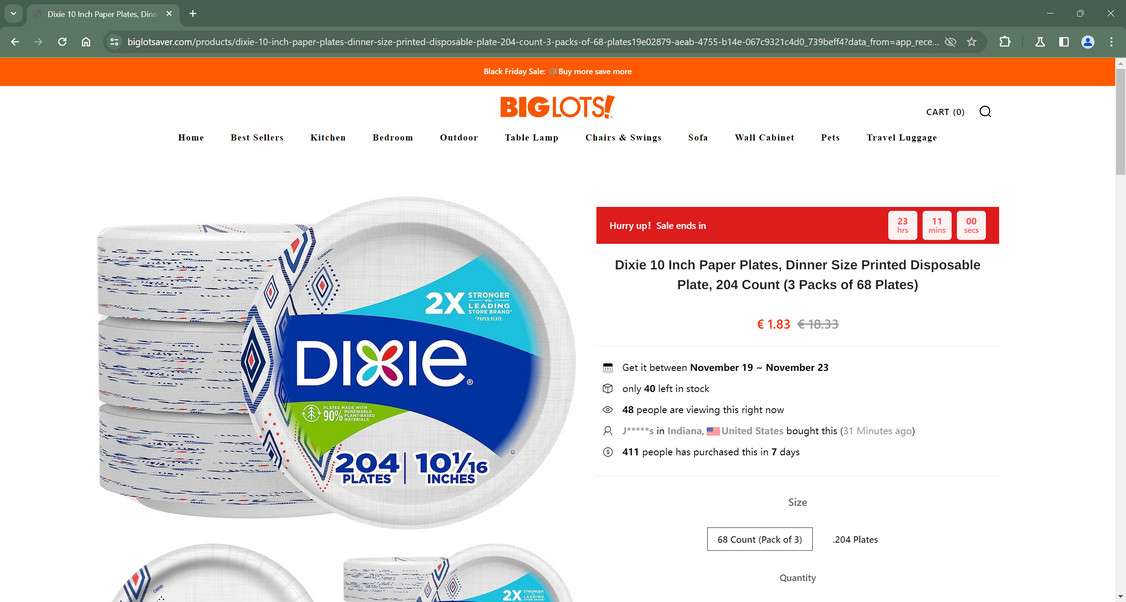This screenshot has height=602, width=1126.
Task: Click the Black Friday Sale banner
Action: point(557,71)
